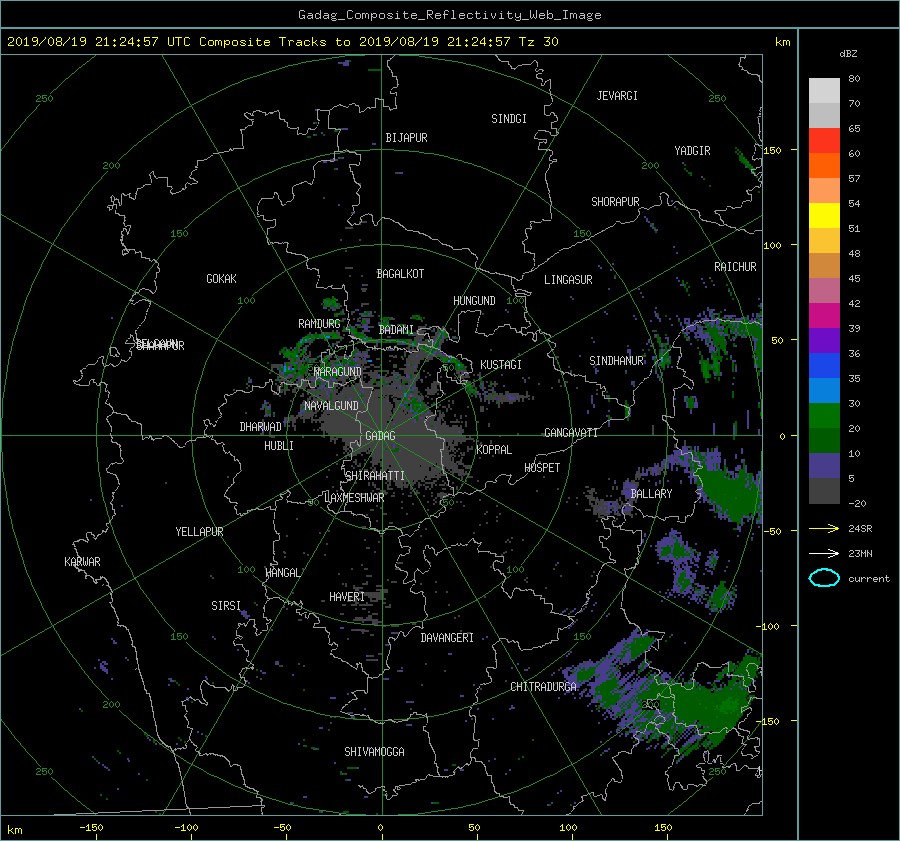This screenshot has width=900, height=841.
Task: Click the SHIRAHATTI city label
Action: point(375,476)
